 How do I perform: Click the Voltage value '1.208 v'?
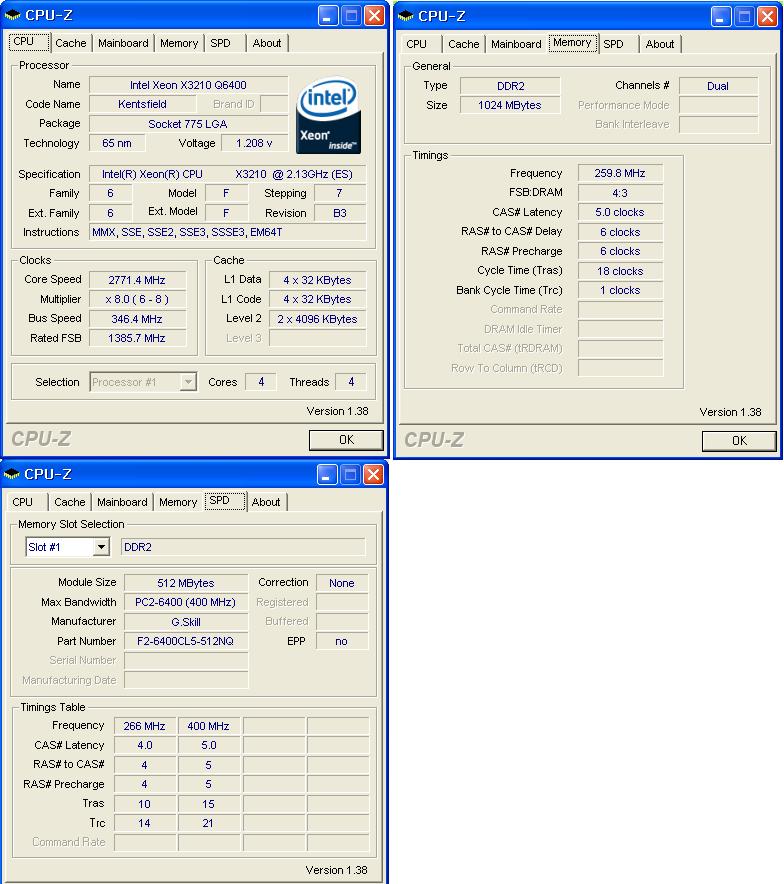(x=254, y=143)
